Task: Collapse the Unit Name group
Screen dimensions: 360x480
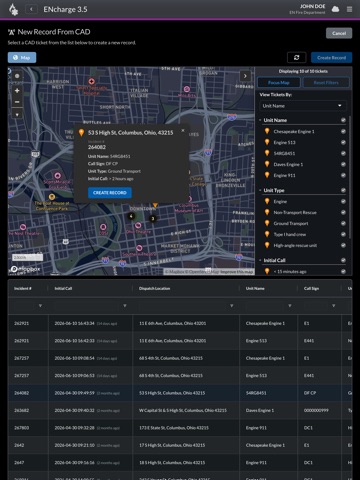Action: [260, 120]
